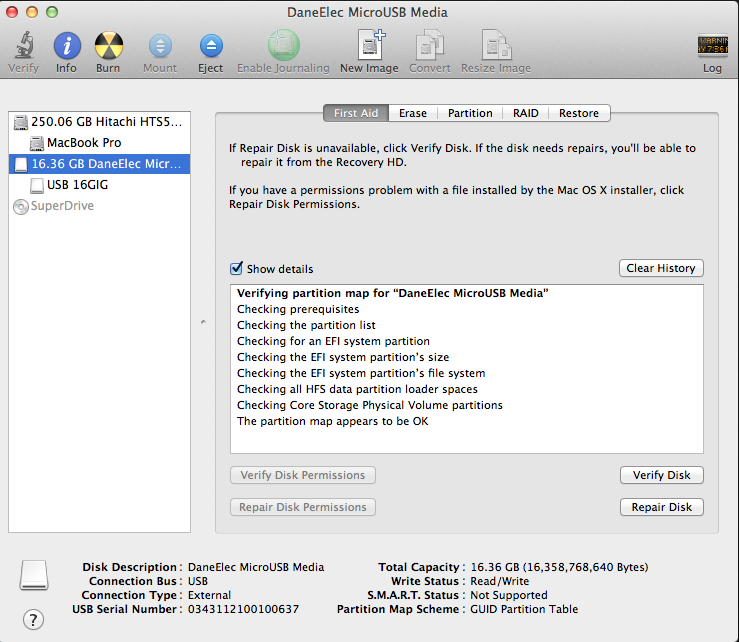Open the Log viewer icon
Screen dimensions: 739x642
tap(713, 46)
